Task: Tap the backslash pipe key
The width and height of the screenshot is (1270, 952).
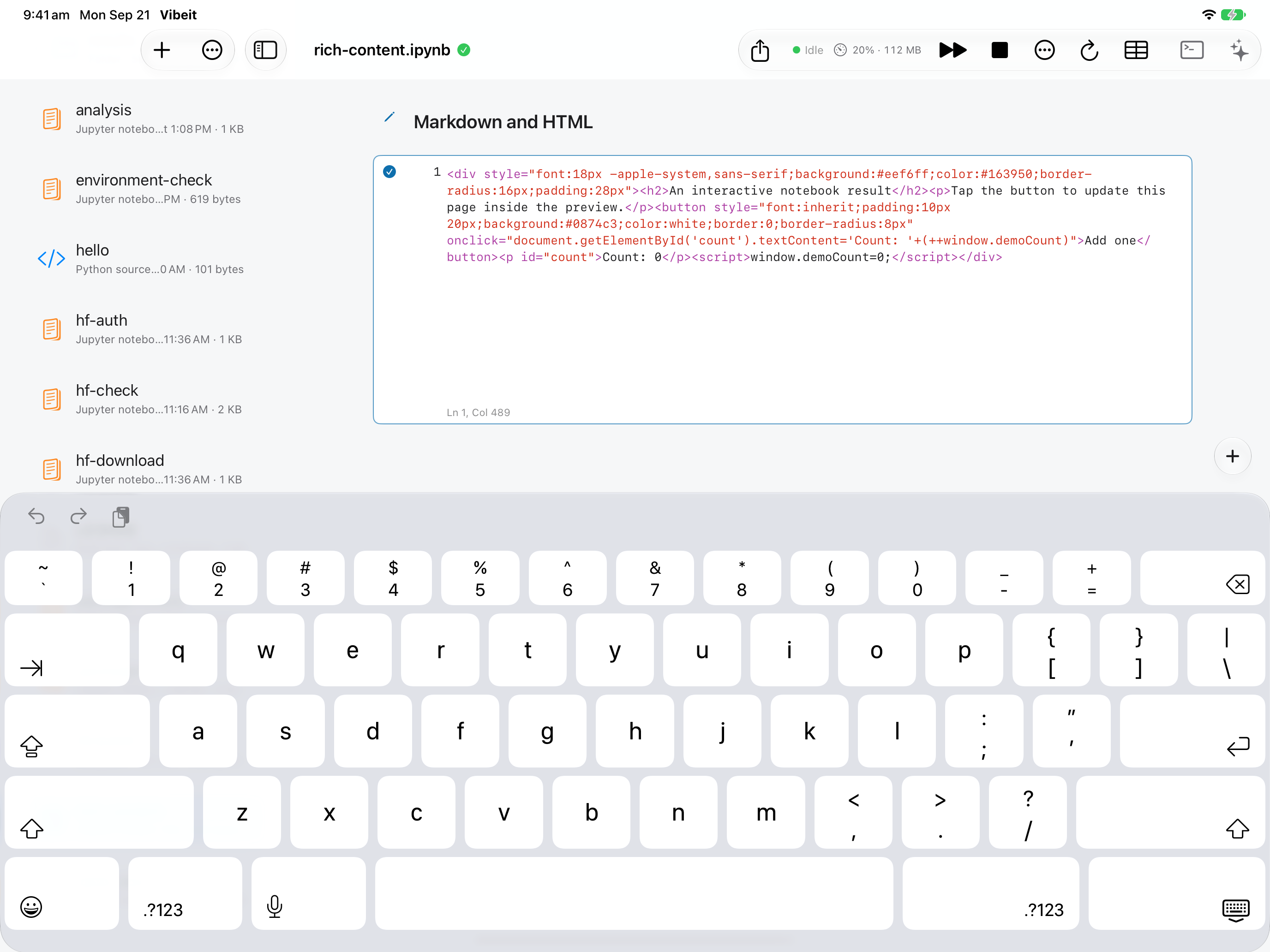Action: point(1226,650)
